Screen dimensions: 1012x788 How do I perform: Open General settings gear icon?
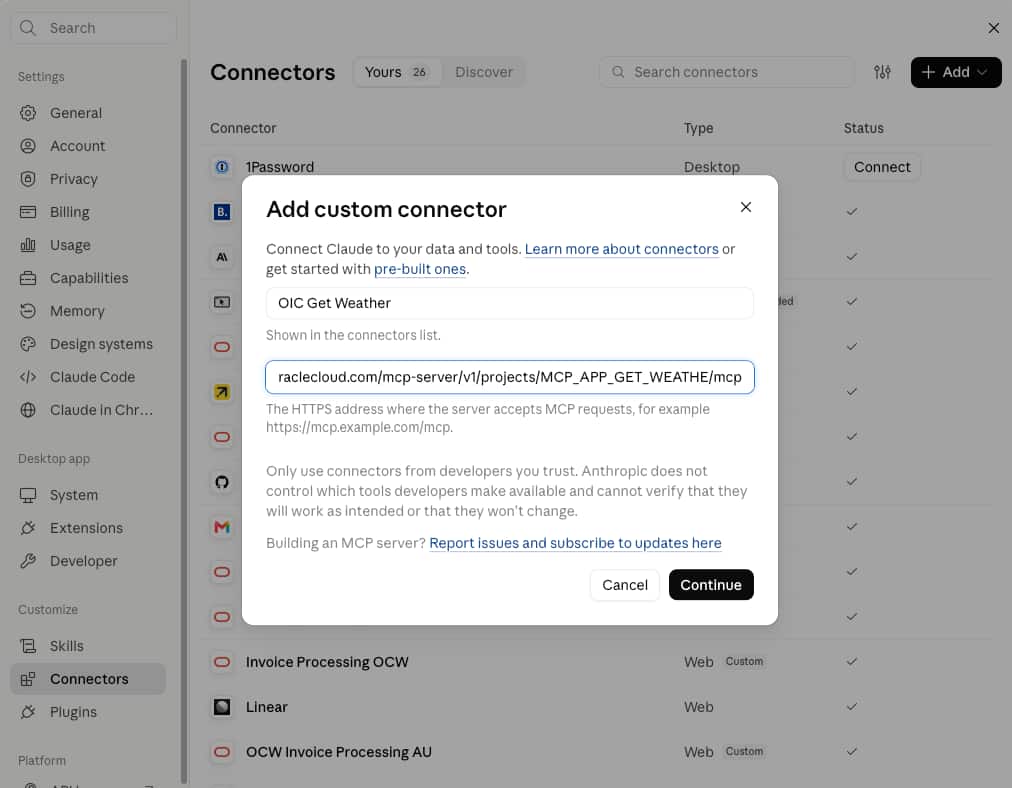click(28, 113)
